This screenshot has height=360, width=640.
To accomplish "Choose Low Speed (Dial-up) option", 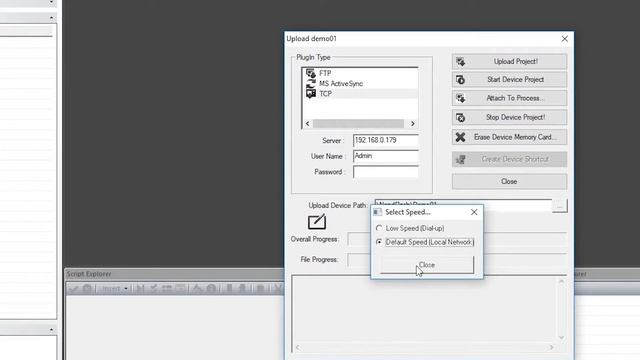I will click(410, 228).
